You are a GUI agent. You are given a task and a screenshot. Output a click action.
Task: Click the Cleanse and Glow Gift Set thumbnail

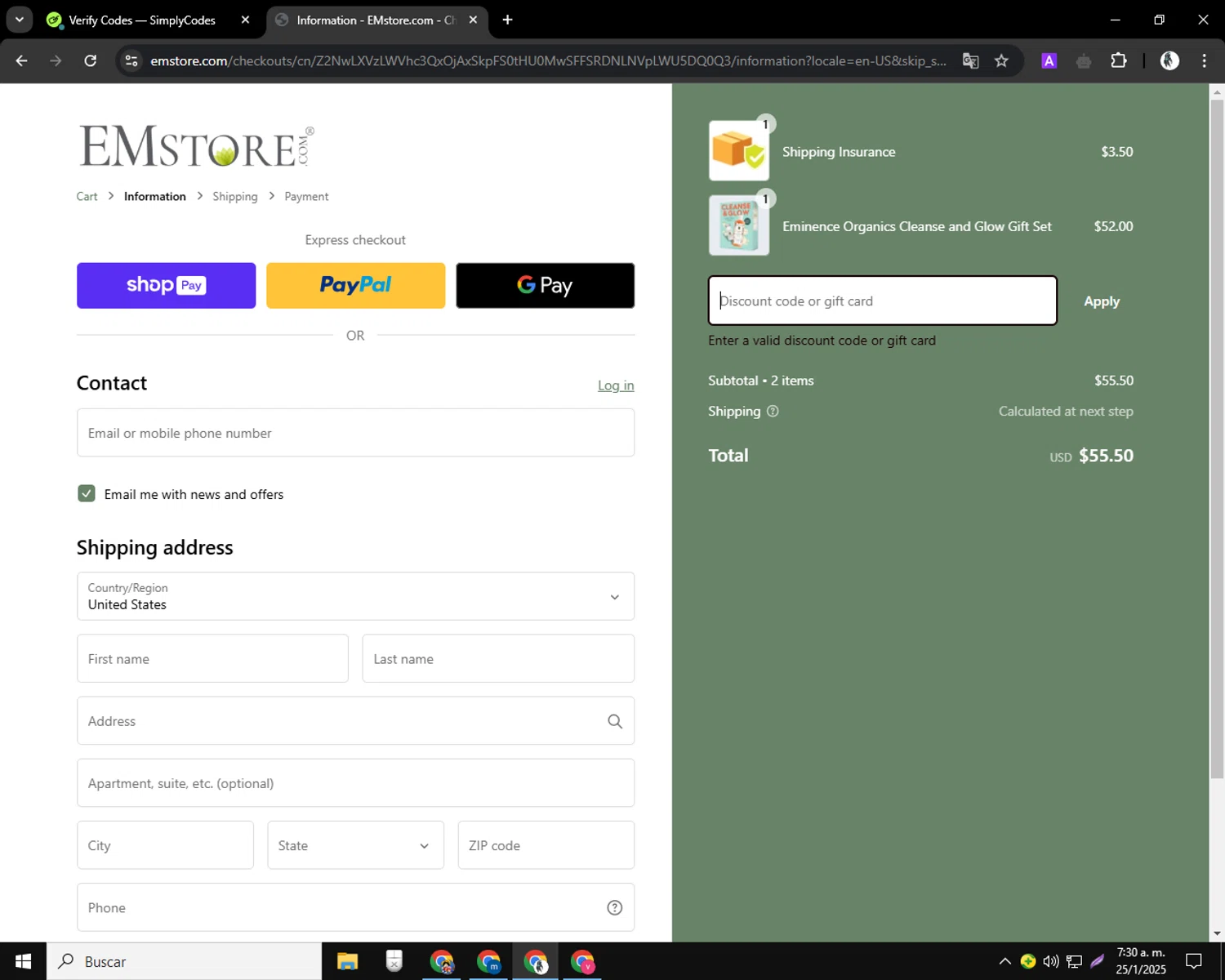point(739,225)
